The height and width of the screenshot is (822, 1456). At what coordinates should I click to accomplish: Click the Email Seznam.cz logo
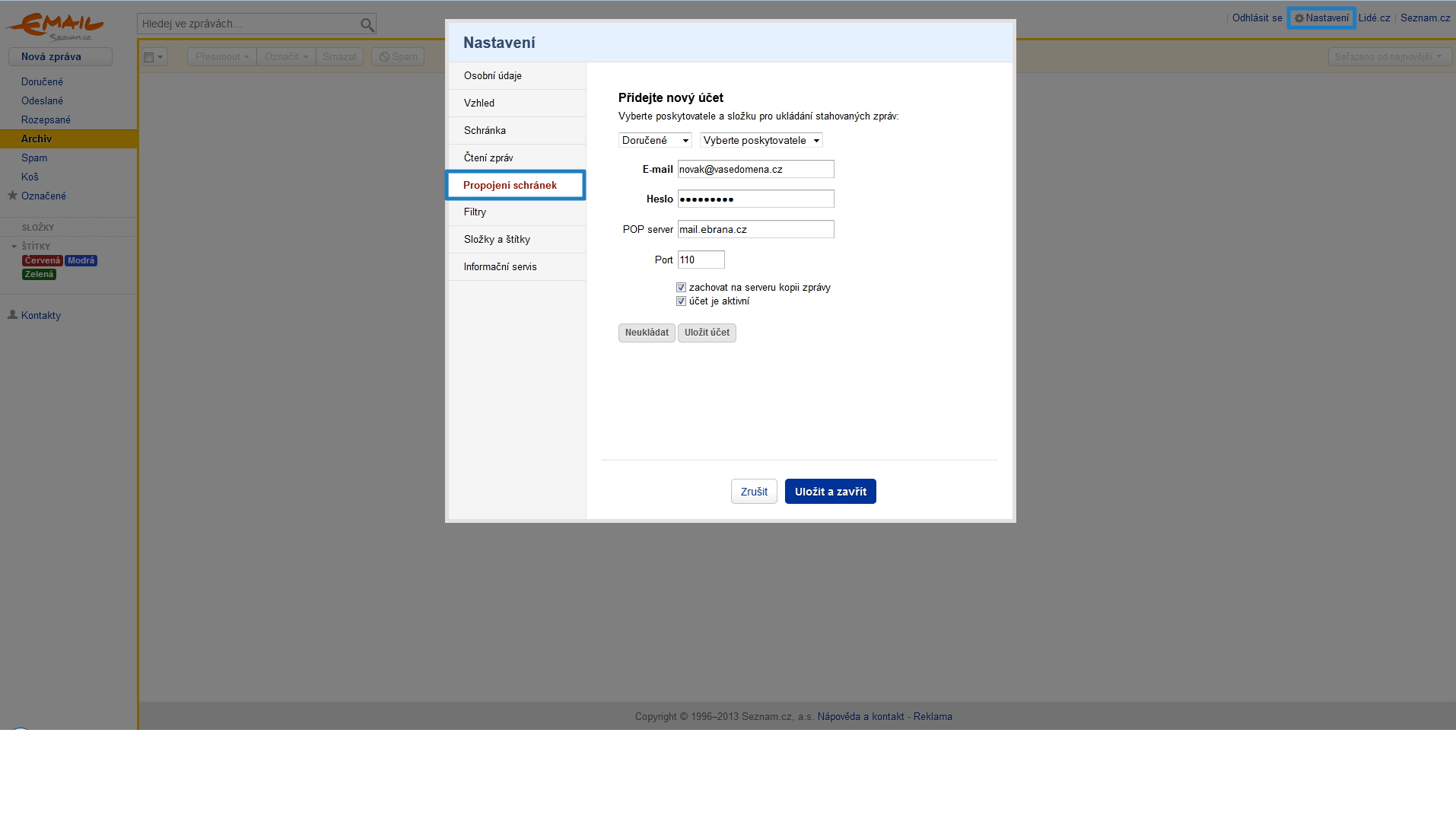point(55,26)
